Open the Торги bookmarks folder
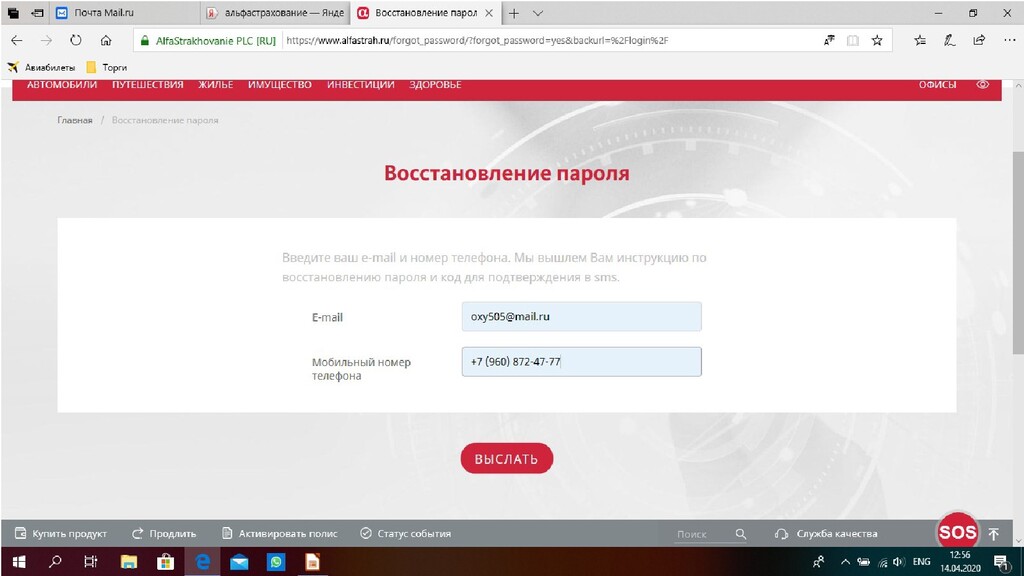Screen dimensions: 1024x576 (106, 67)
